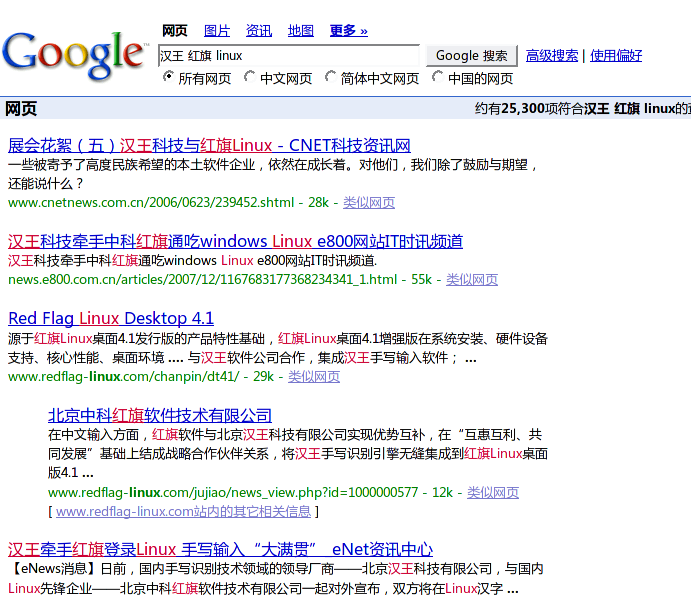The width and height of the screenshot is (691, 596).
Task: Click the search query input field
Action: [289, 56]
